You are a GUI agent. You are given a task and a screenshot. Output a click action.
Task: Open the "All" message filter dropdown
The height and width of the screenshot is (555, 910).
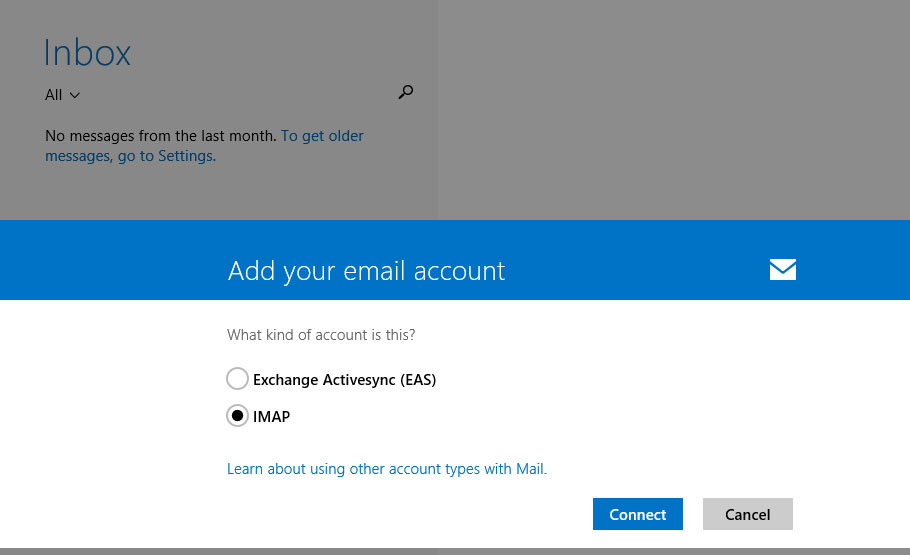tap(54, 95)
